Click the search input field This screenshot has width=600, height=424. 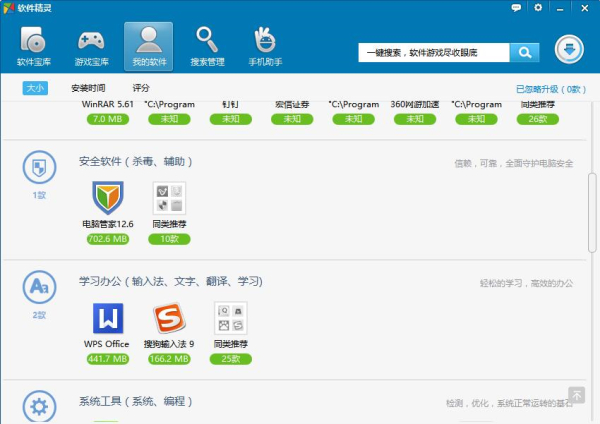433,52
